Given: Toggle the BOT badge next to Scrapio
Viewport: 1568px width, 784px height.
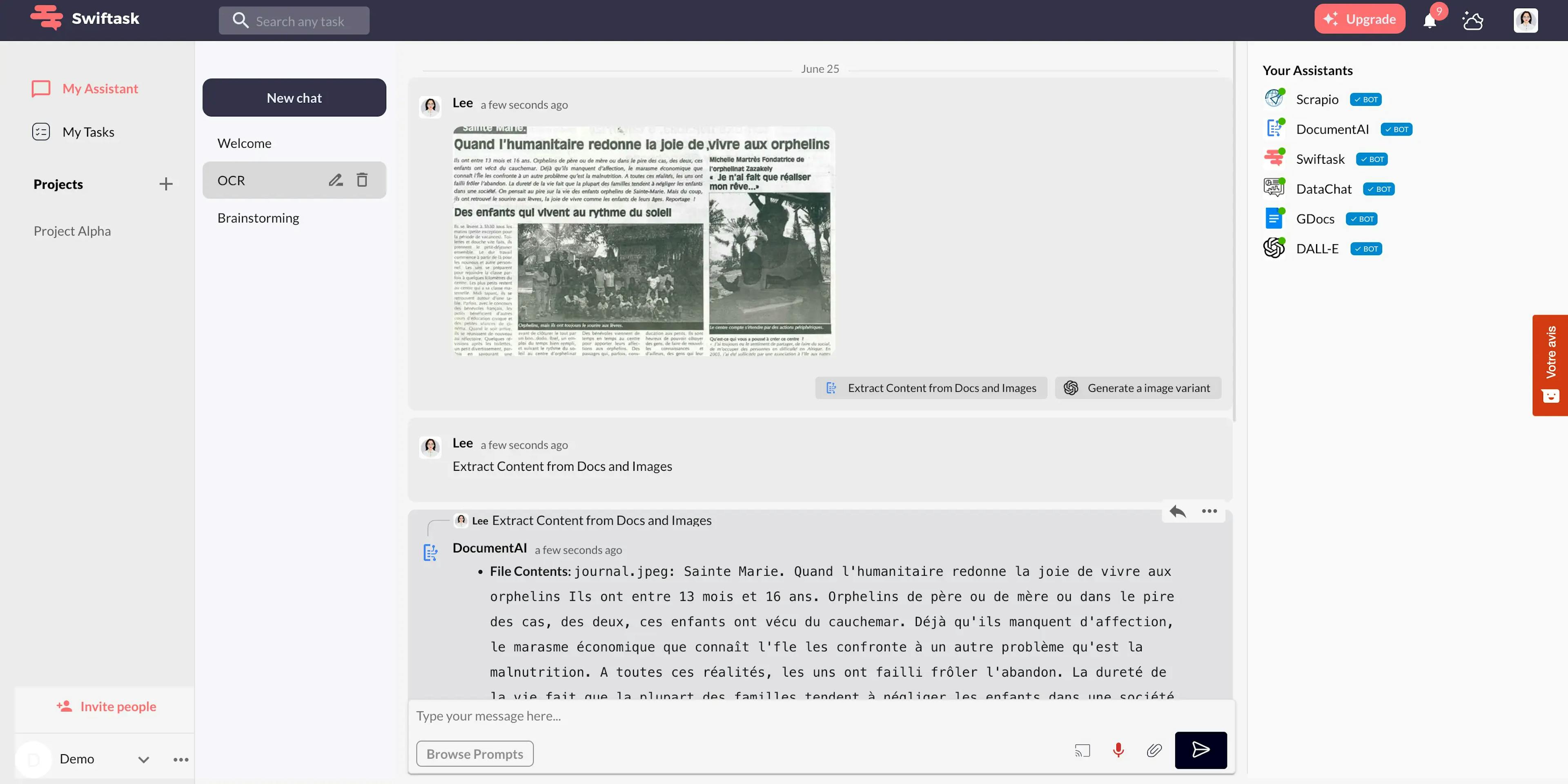Looking at the screenshot, I should pos(1365,98).
